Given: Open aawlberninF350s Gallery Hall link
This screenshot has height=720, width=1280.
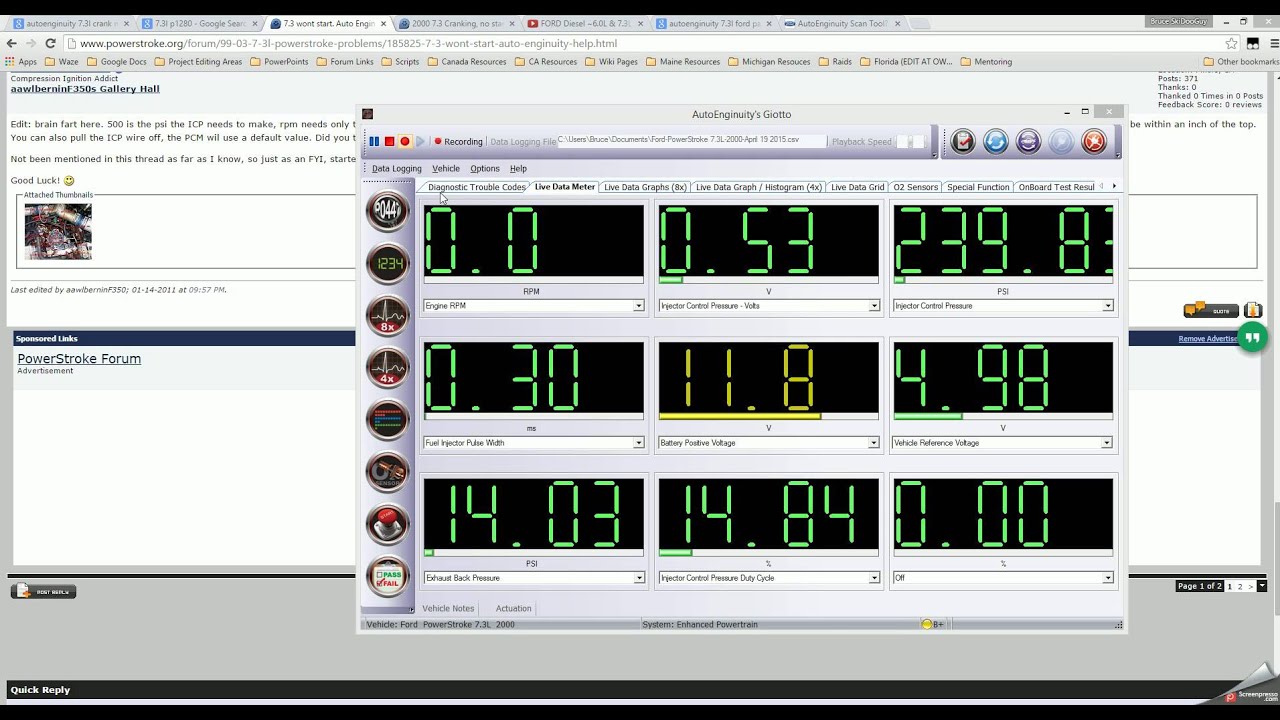Looking at the screenshot, I should click(85, 89).
